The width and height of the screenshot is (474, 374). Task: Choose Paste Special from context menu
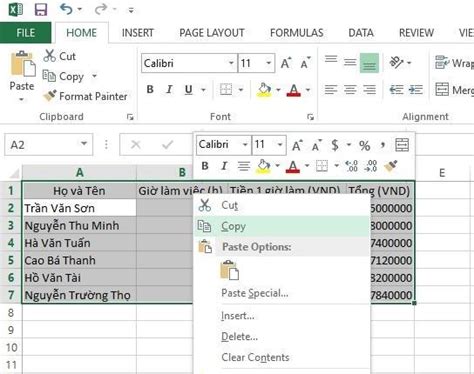pos(255,293)
